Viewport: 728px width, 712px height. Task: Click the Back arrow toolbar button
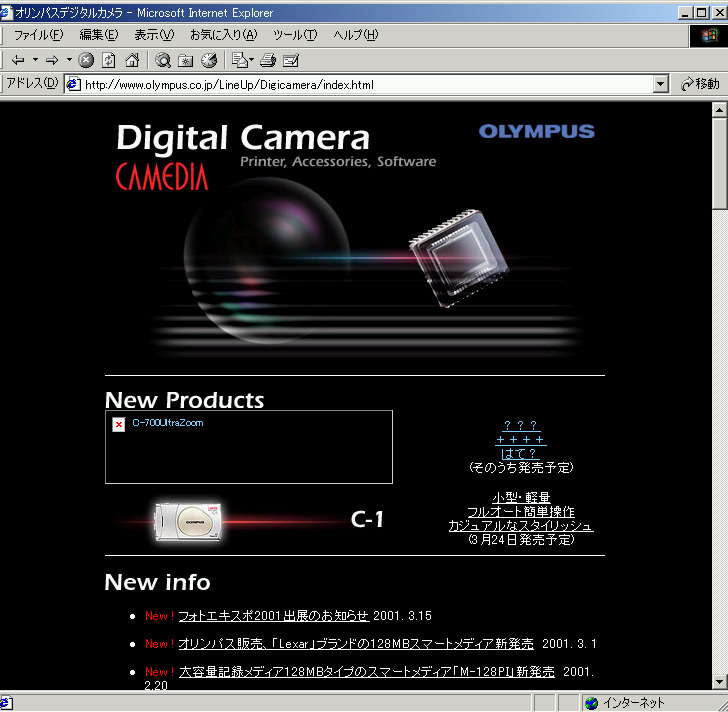click(19, 60)
